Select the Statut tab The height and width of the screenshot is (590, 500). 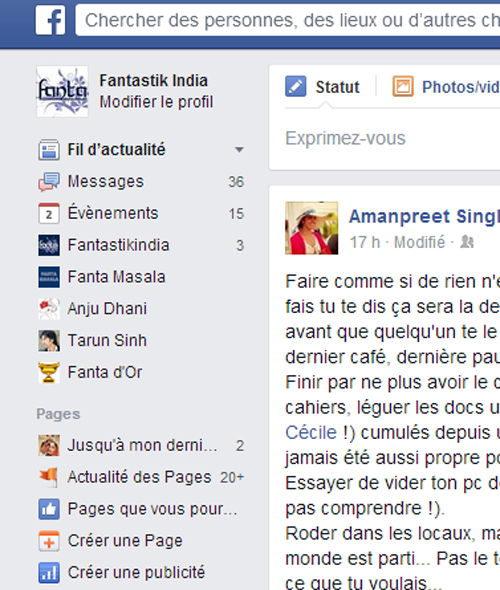click(322, 87)
